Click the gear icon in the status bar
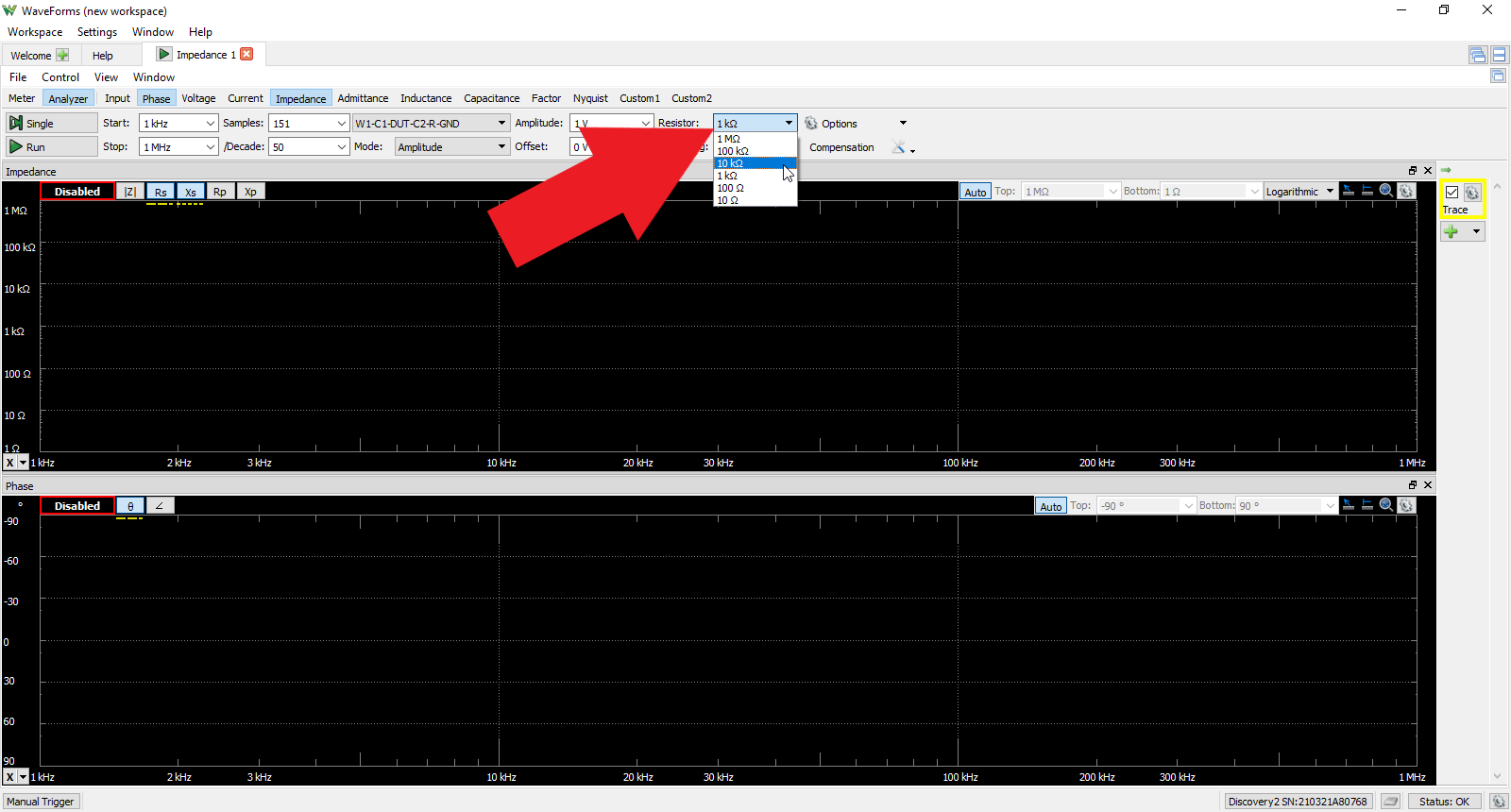Screen dimensions: 1511x812 click(x=1498, y=802)
